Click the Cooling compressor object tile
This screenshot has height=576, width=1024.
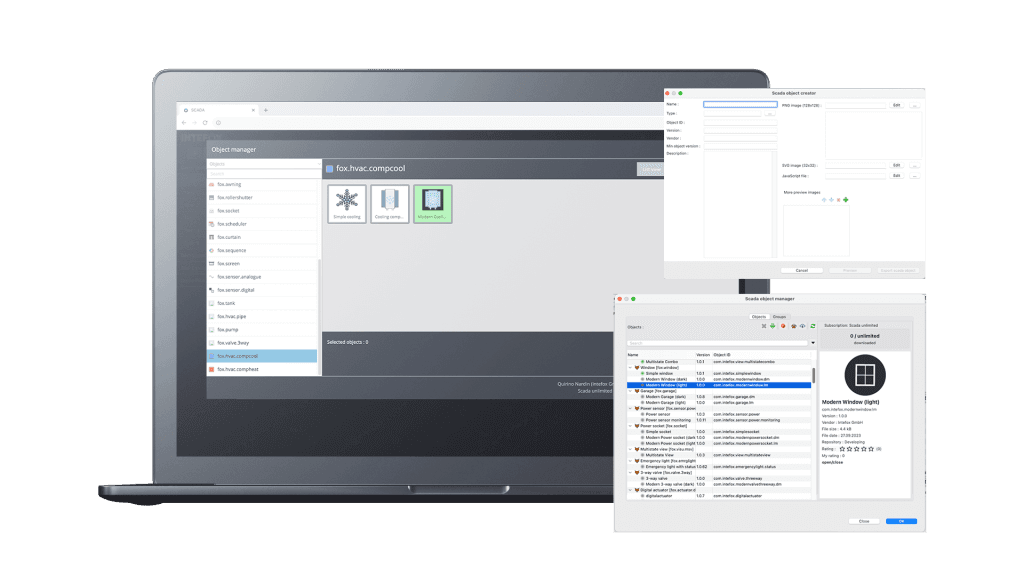(x=390, y=204)
